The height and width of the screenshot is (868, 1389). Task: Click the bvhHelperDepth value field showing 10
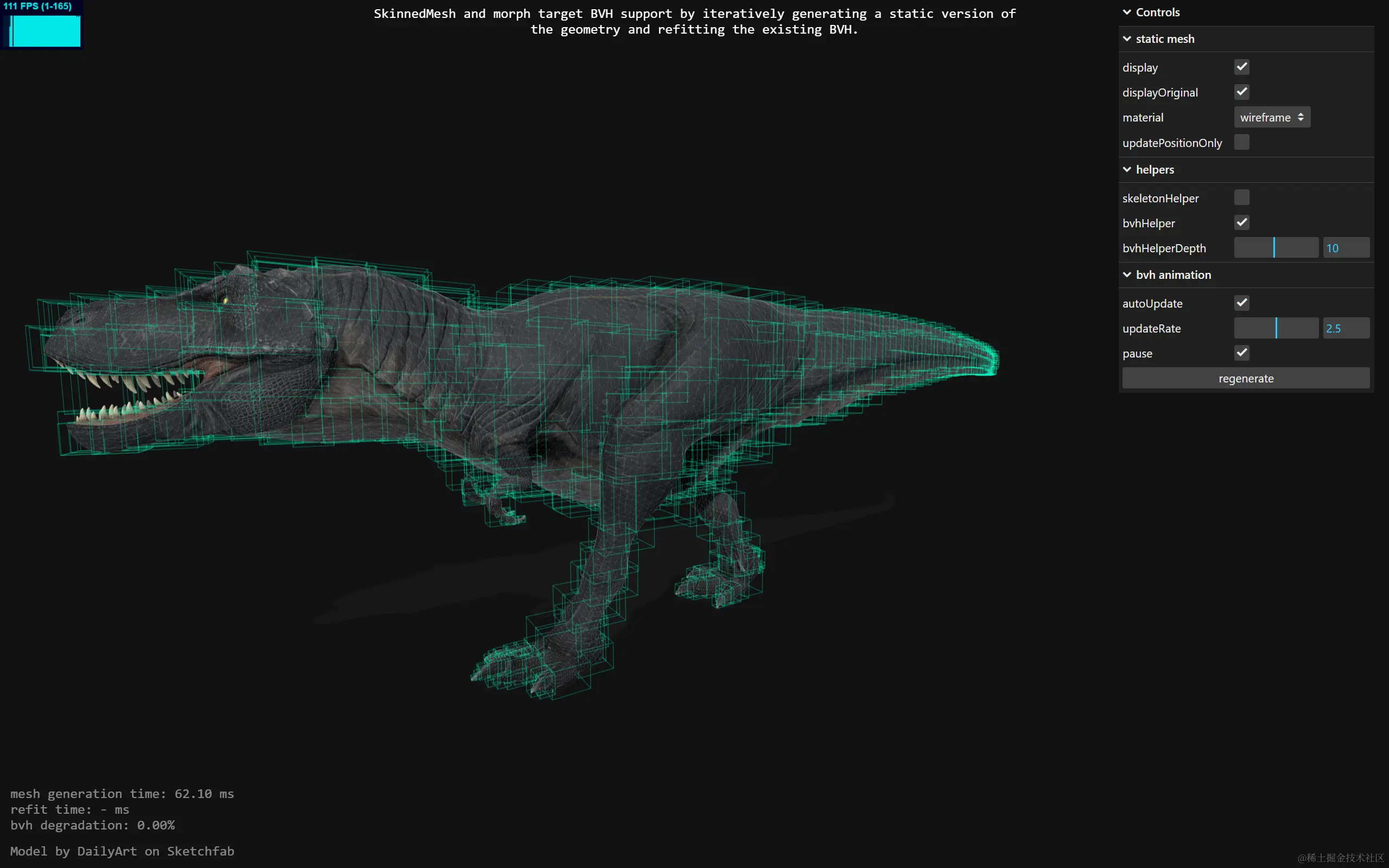1346,248
